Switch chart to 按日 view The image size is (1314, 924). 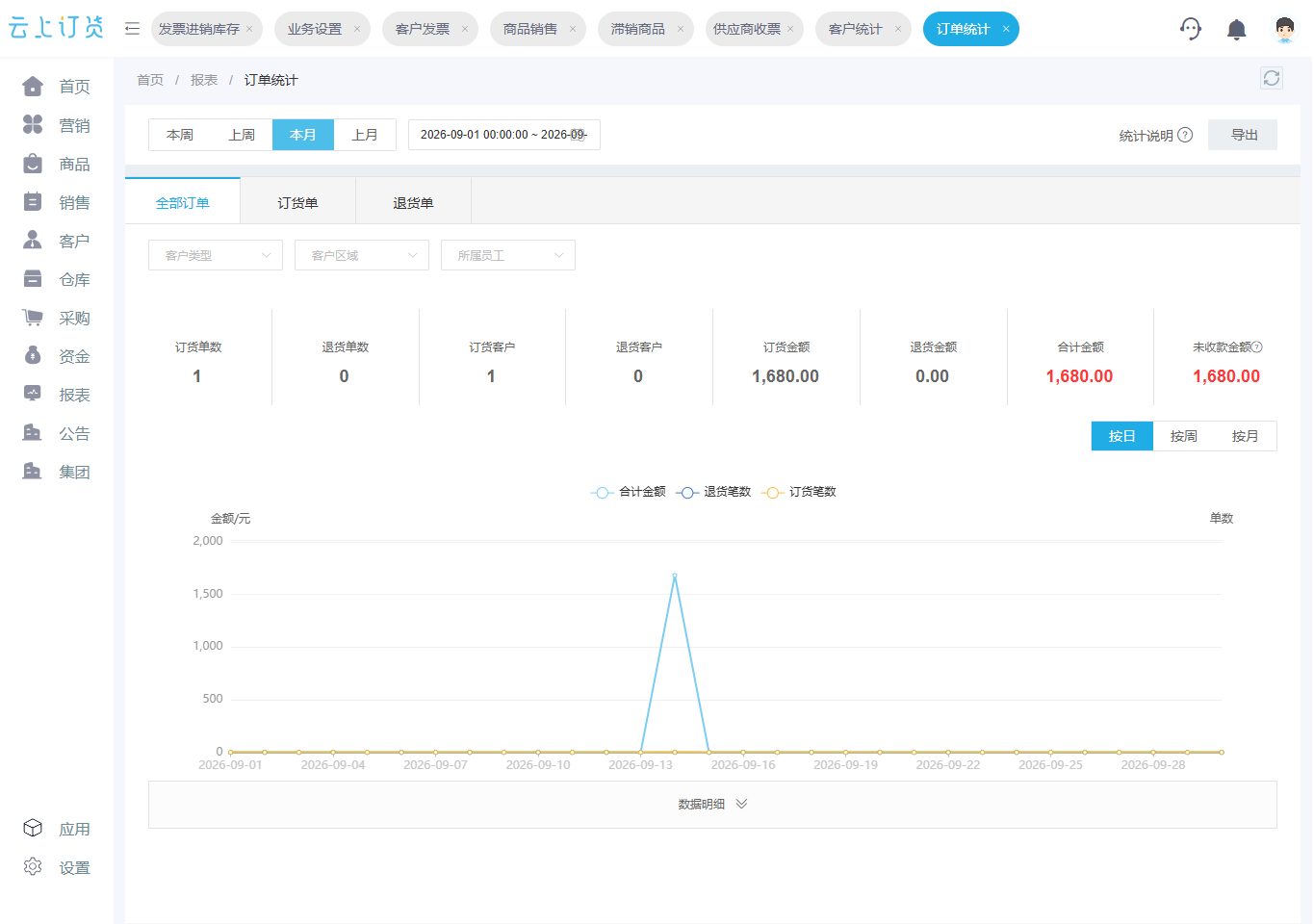[1122, 436]
